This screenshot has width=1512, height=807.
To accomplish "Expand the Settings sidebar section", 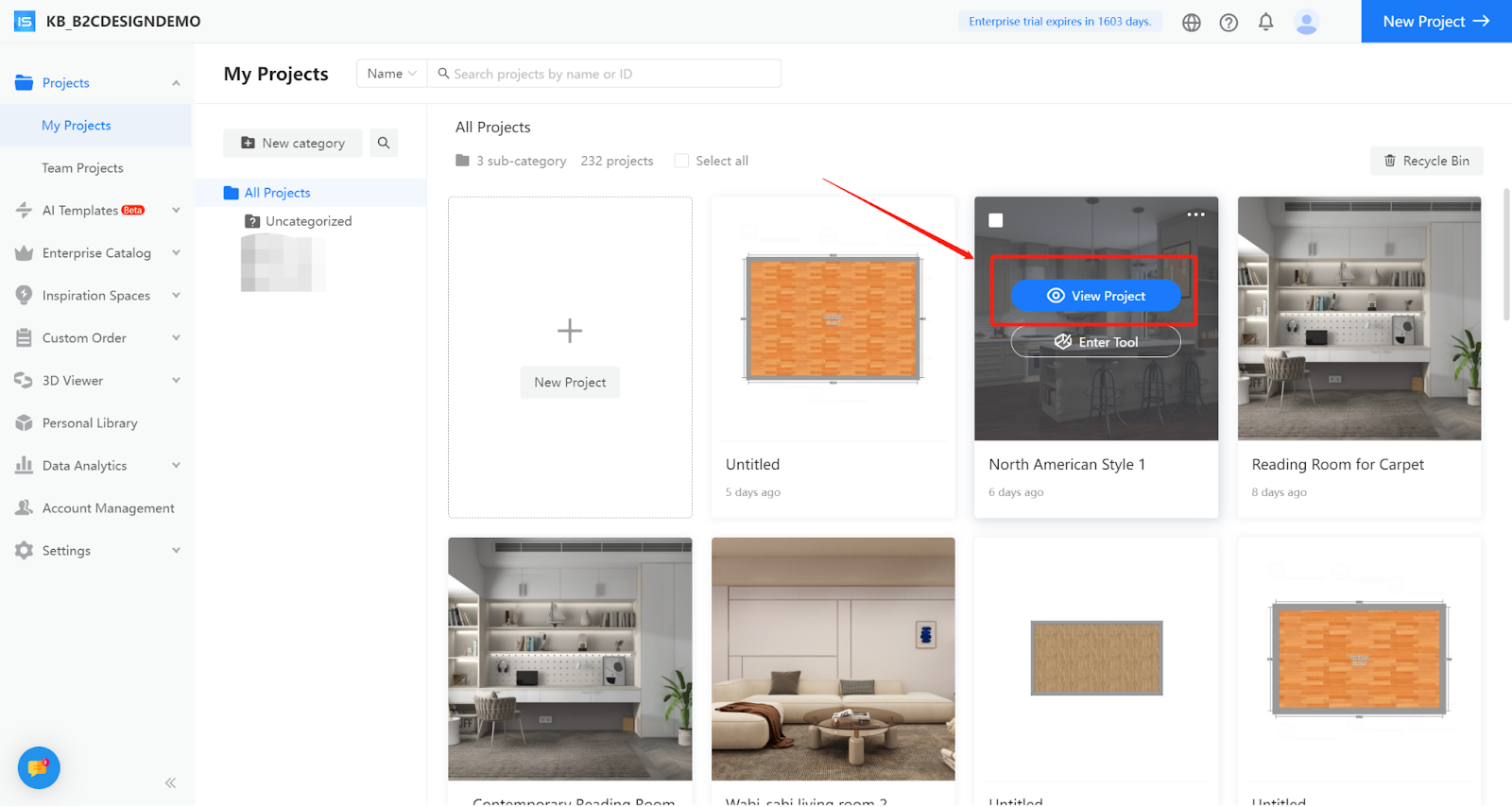I will [x=96, y=551].
